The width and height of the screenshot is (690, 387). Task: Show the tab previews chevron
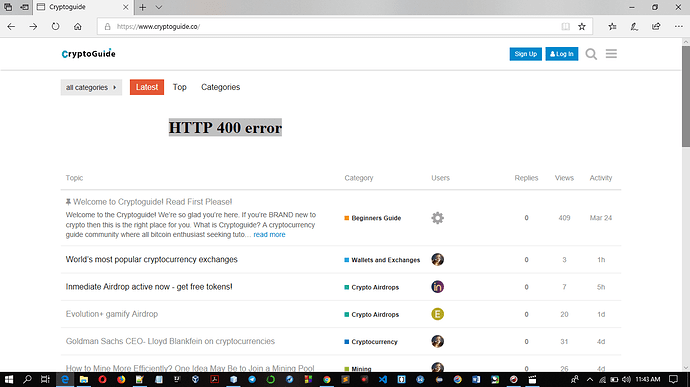[x=159, y=7]
